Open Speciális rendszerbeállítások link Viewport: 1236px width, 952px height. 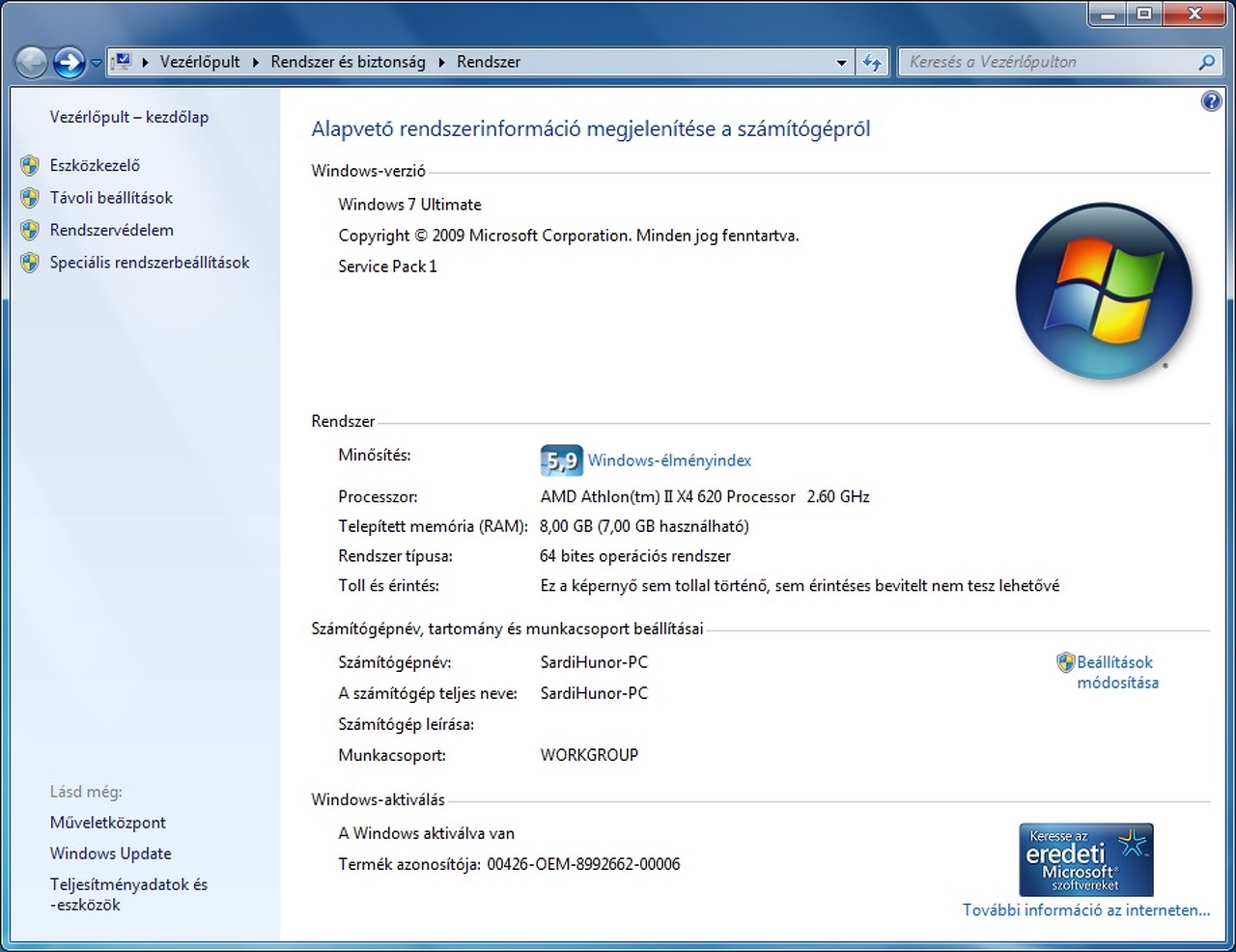click(150, 263)
